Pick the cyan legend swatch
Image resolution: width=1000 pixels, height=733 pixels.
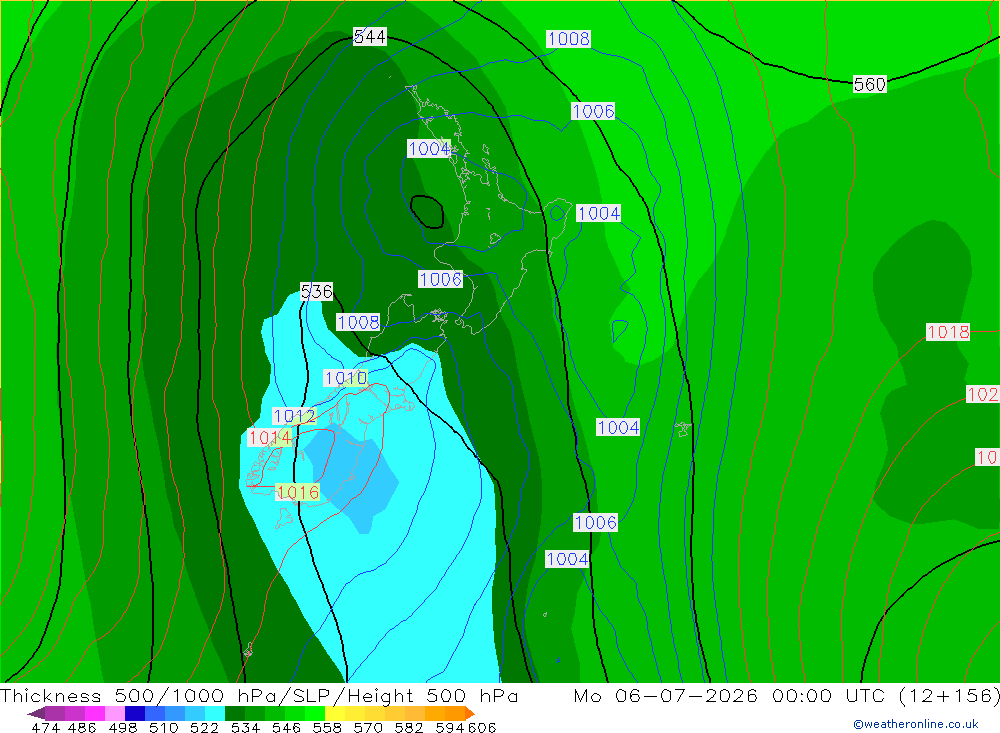[215, 713]
